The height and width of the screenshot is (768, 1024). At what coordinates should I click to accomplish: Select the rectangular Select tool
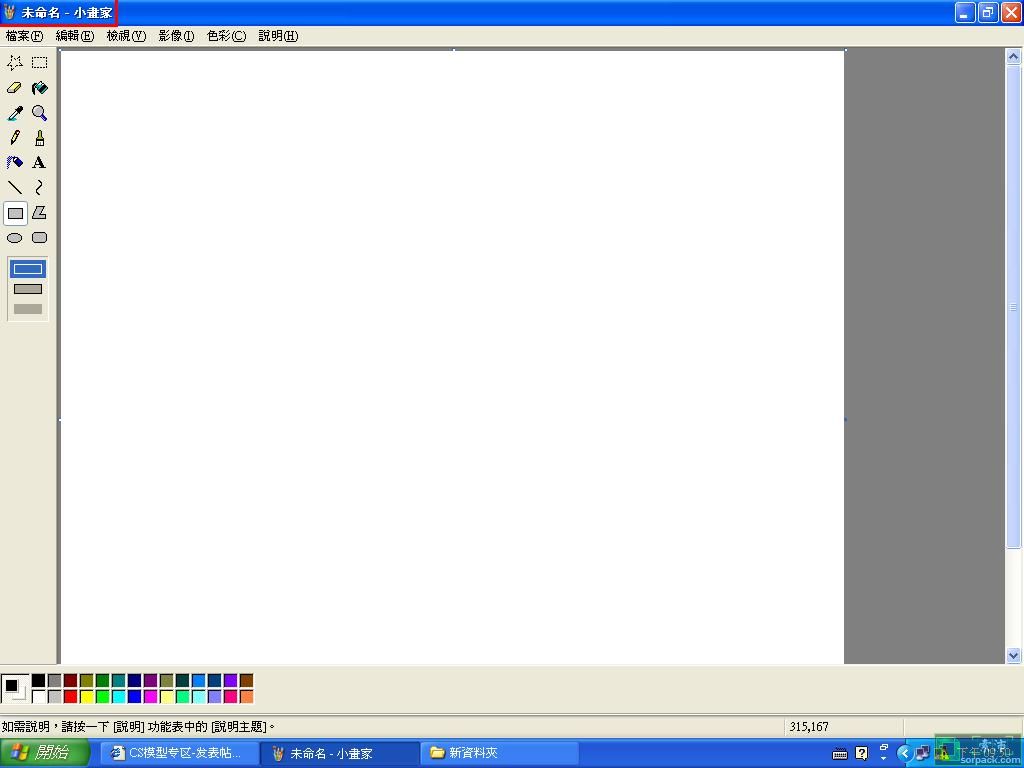40,63
